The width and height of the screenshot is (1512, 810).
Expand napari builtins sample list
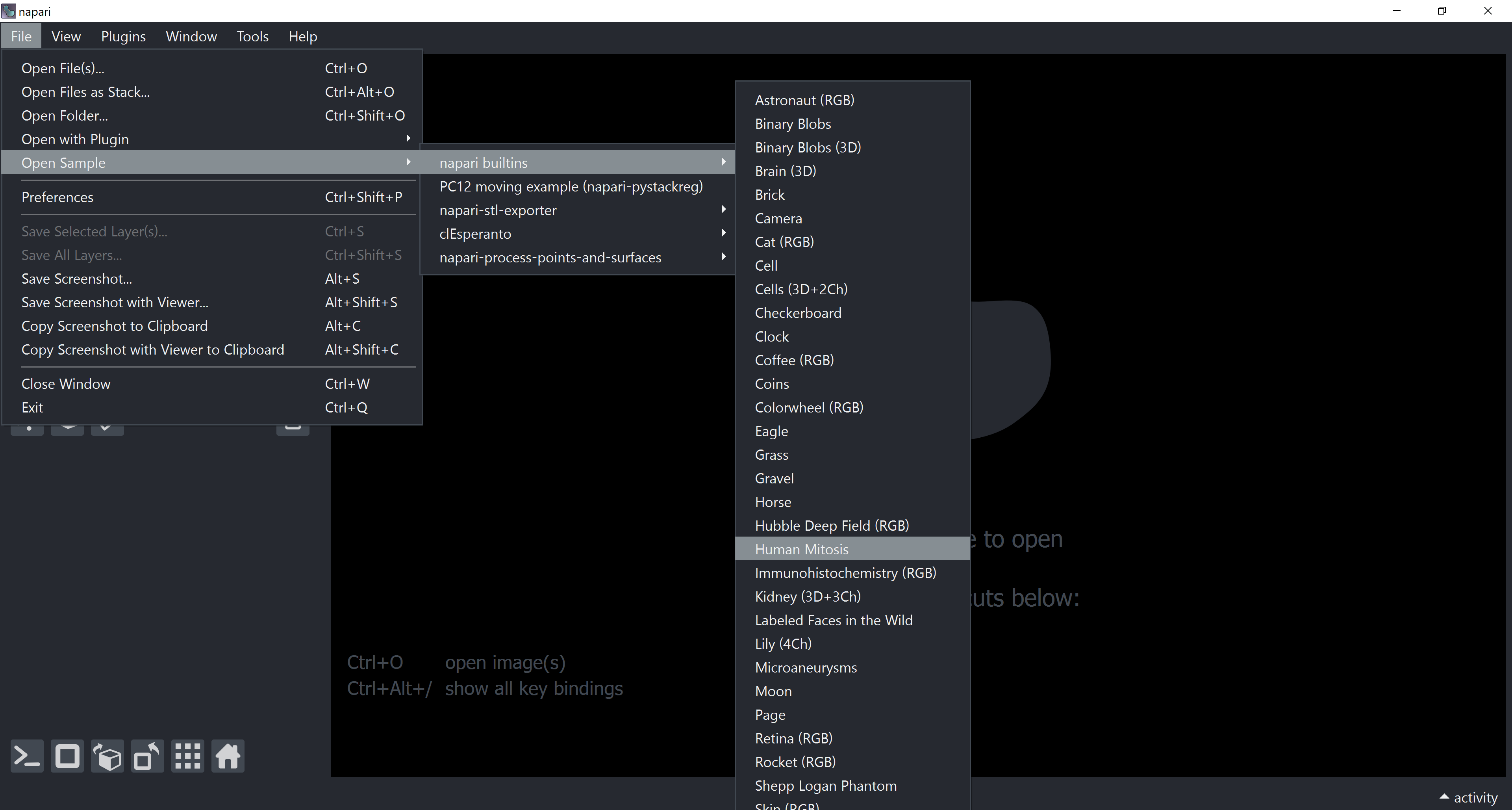[x=578, y=163]
